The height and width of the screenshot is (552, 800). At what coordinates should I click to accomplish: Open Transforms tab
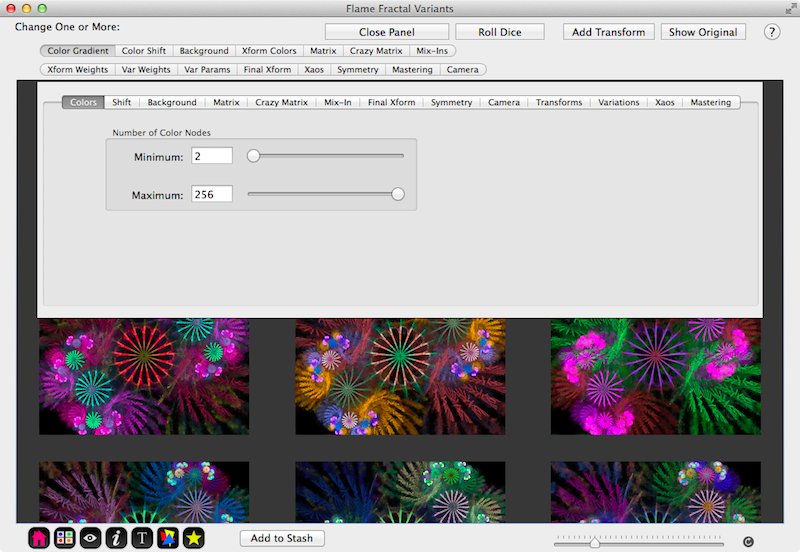pos(559,103)
